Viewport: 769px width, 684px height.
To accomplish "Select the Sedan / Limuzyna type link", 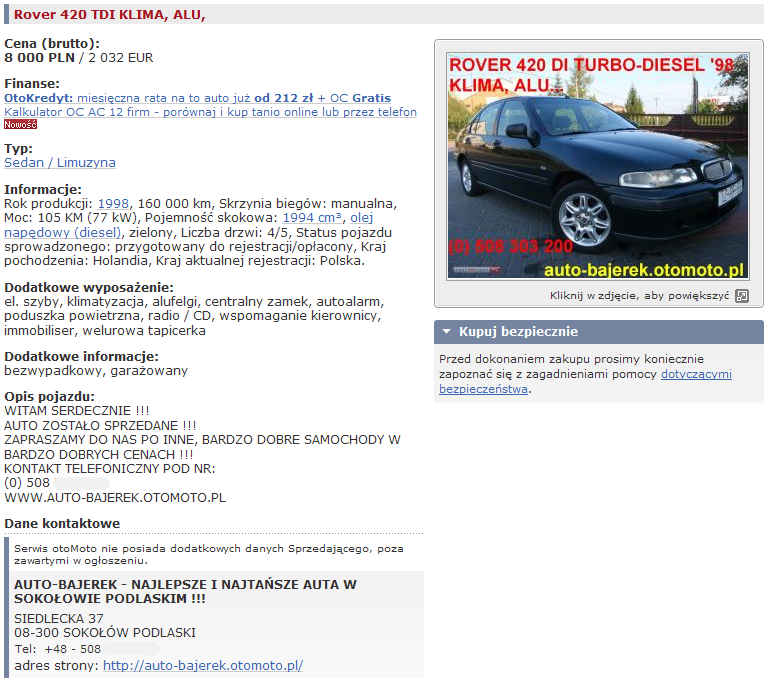I will [60, 162].
